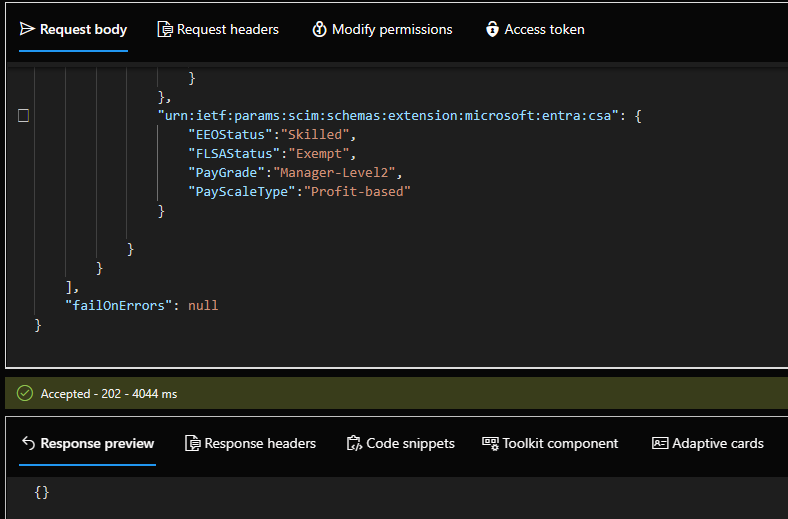Screen dimensions: 788x519
Task: Open the Code snippets tab
Action: (399, 443)
